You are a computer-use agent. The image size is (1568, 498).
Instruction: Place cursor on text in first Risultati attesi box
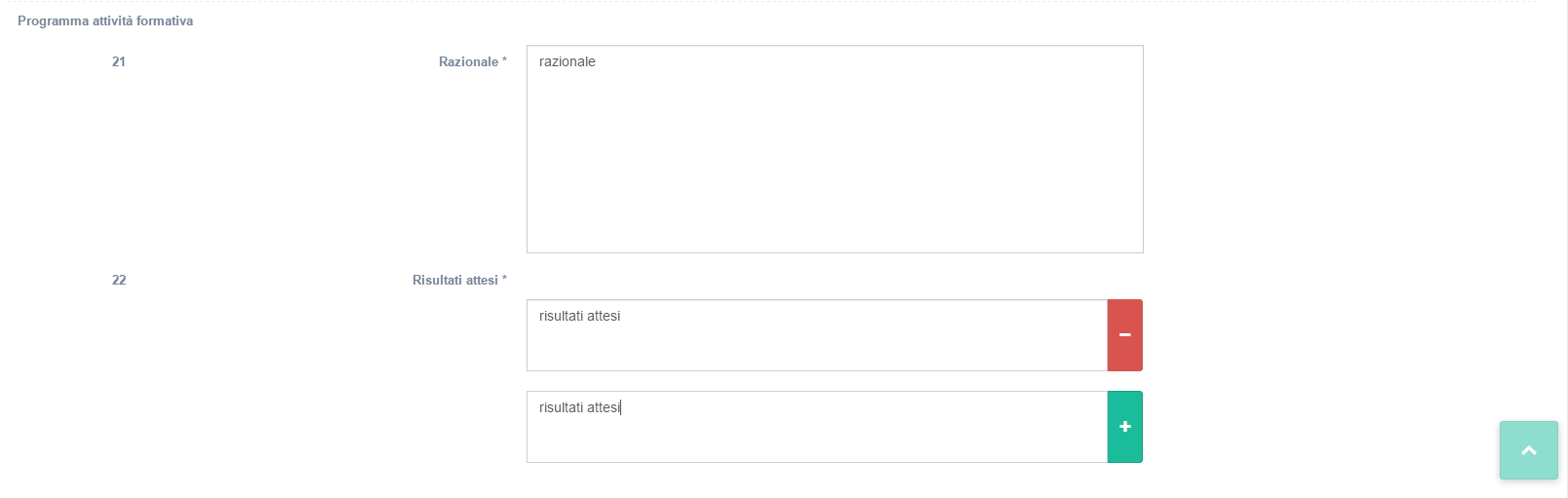[579, 316]
